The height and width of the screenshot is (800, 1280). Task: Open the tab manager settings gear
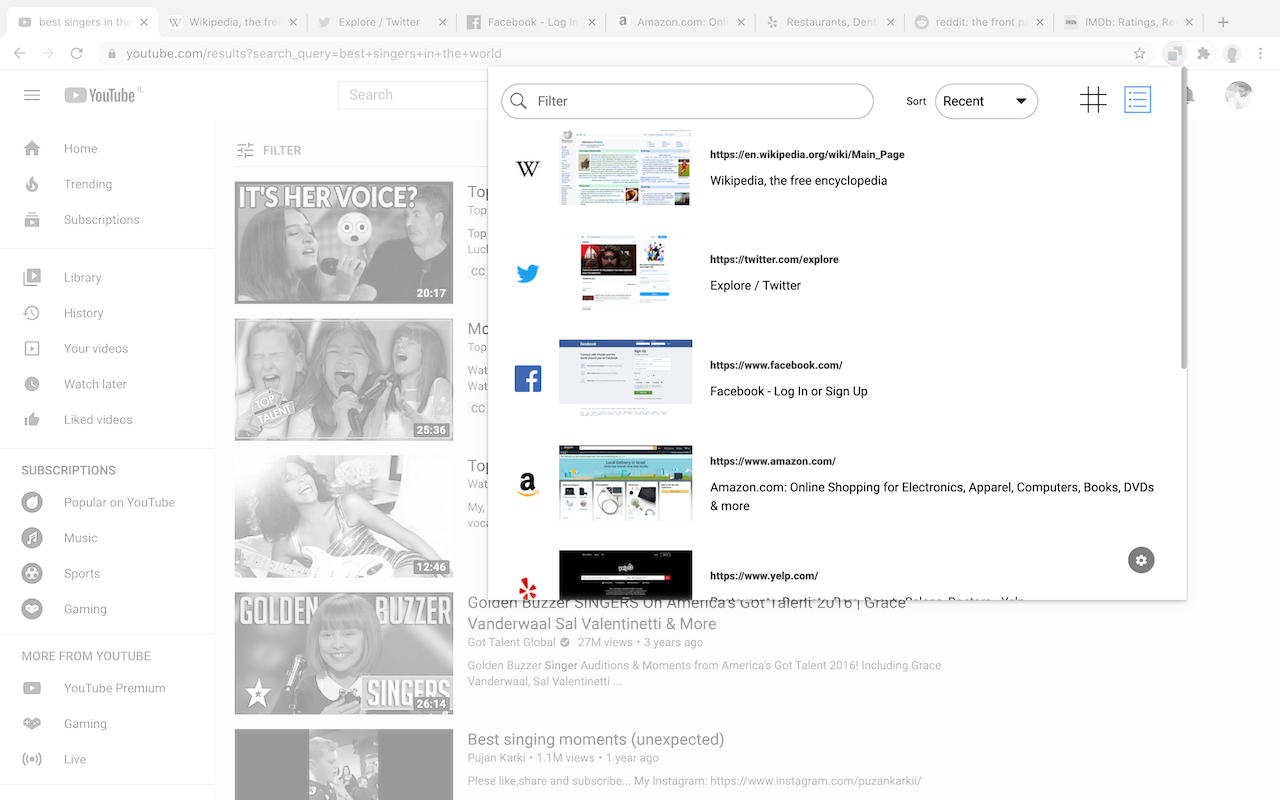pos(1141,560)
